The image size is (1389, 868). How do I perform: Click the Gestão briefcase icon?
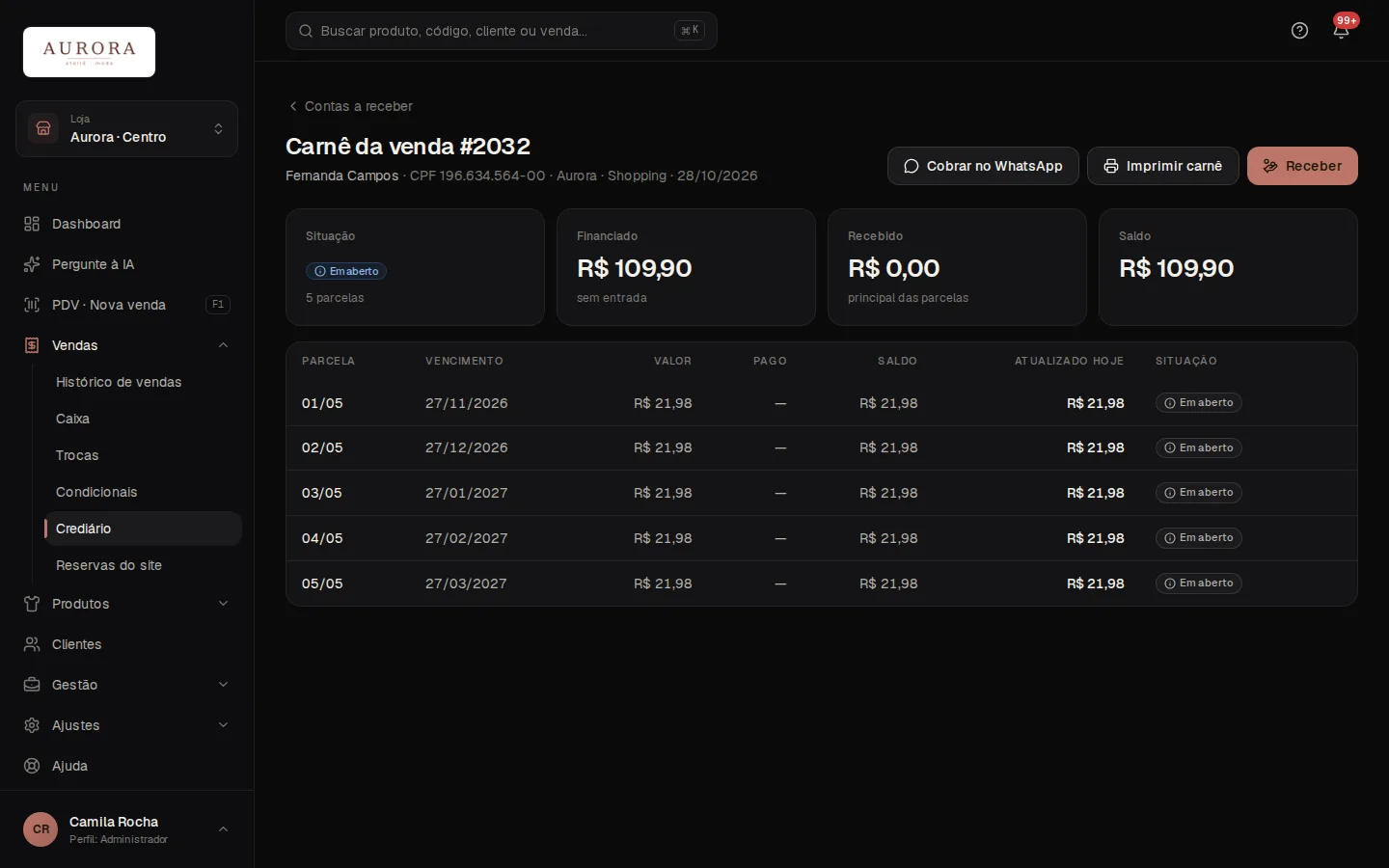coord(32,685)
